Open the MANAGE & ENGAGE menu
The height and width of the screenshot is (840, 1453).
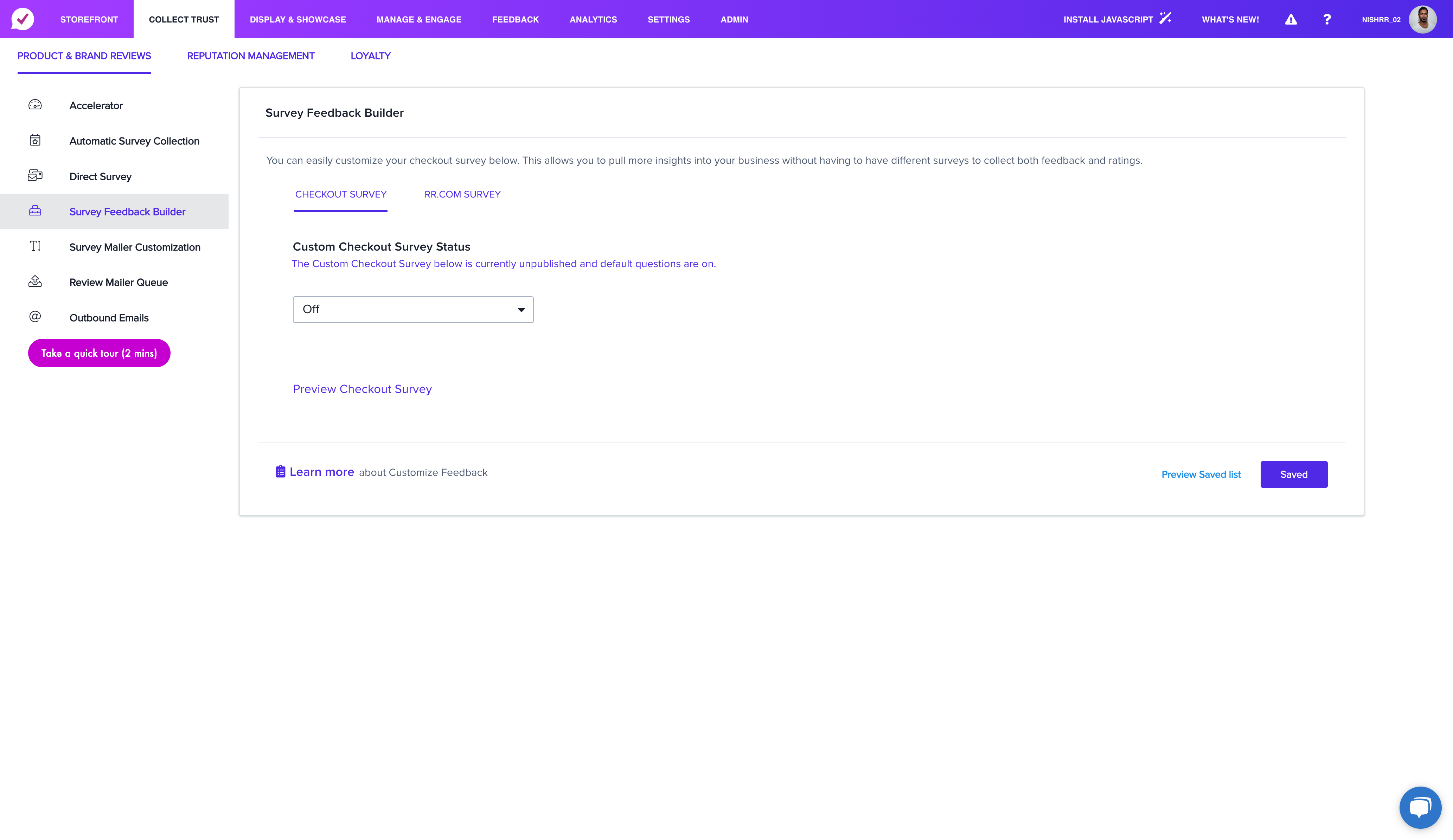[x=419, y=20]
